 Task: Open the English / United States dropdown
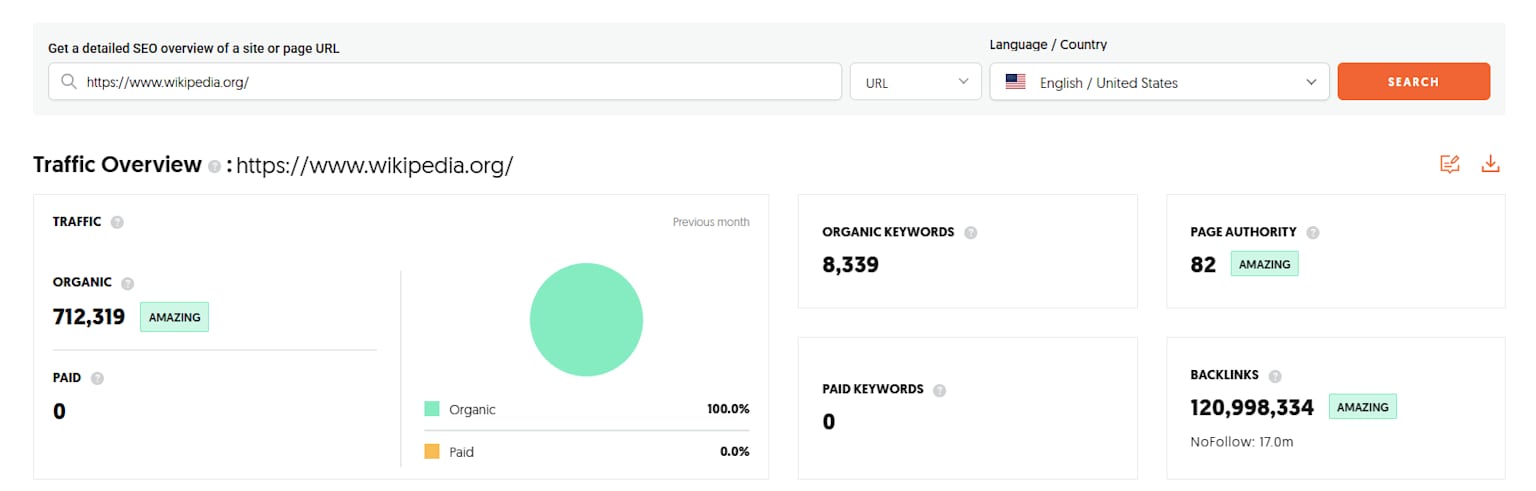click(x=1159, y=82)
